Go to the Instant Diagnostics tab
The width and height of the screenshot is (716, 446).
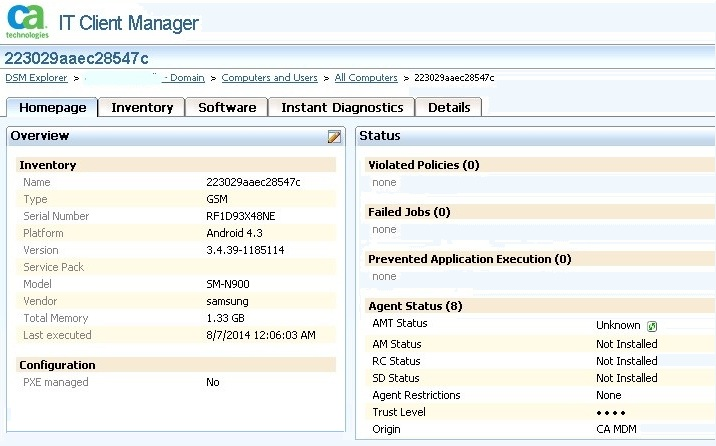(x=342, y=107)
